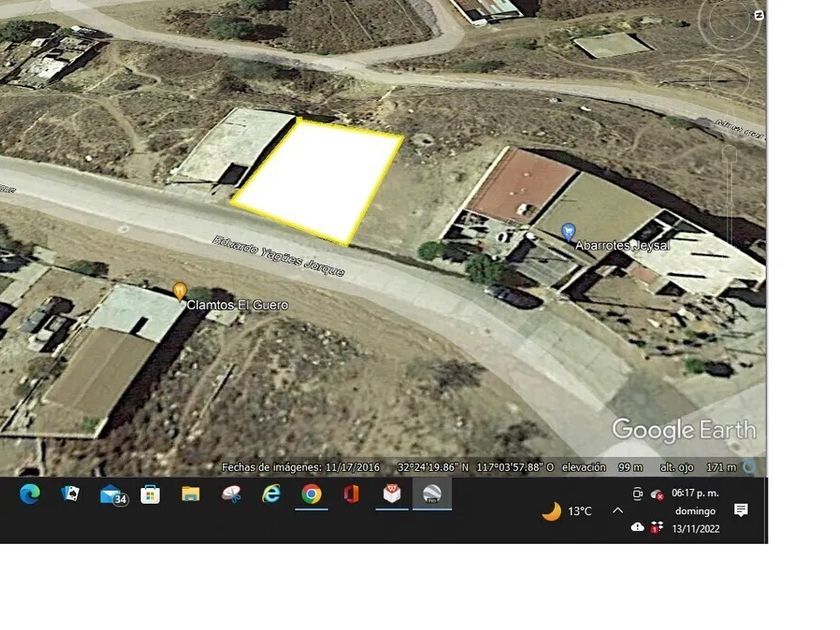The height and width of the screenshot is (630, 840).
Task: Click the 'alt. ojo 171 m' status entry
Action: pyautogui.click(x=699, y=467)
